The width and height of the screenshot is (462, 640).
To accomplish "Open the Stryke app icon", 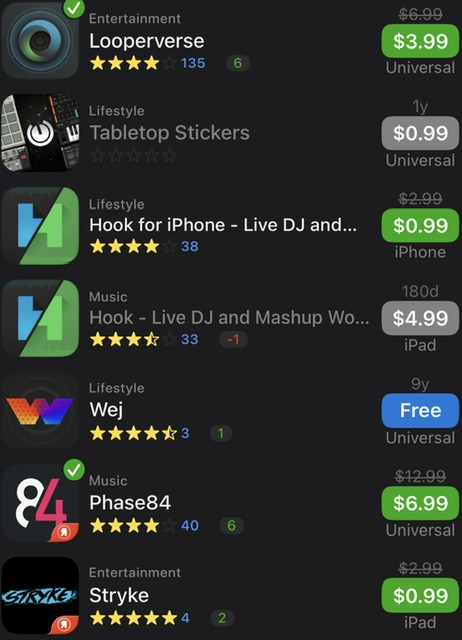I will click(40, 596).
